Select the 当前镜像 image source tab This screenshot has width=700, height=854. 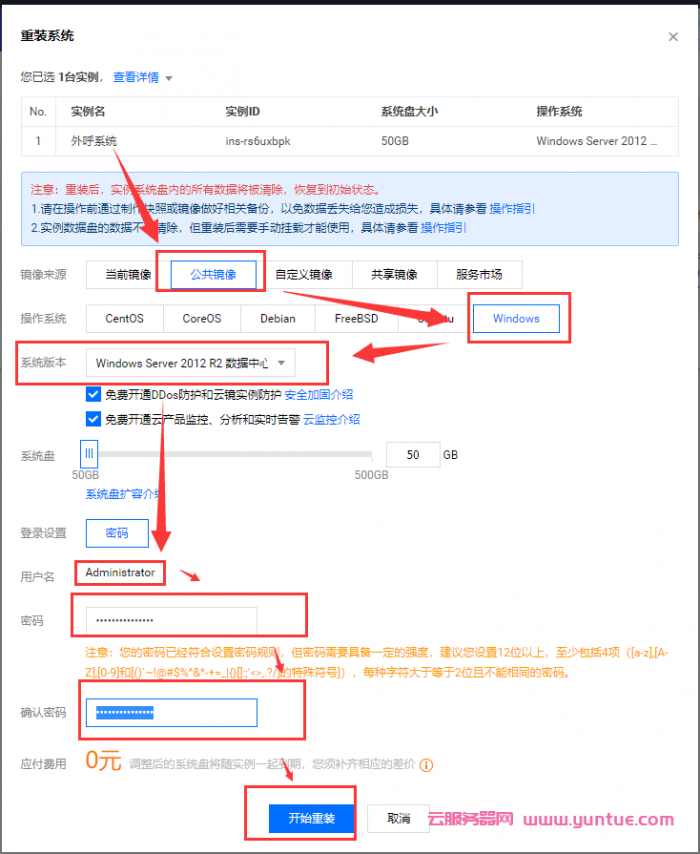[128, 275]
